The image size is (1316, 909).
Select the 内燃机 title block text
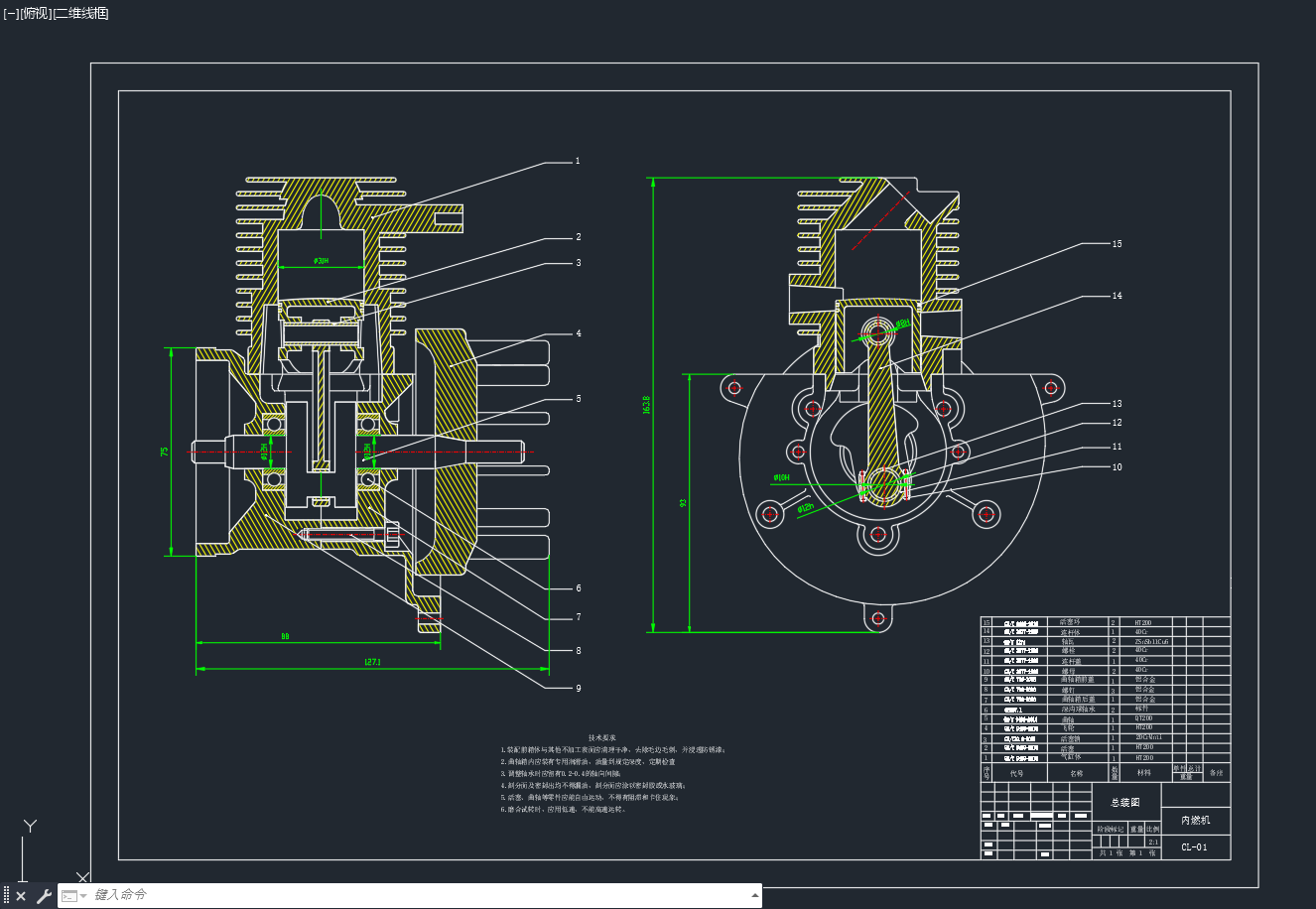[x=1195, y=821]
